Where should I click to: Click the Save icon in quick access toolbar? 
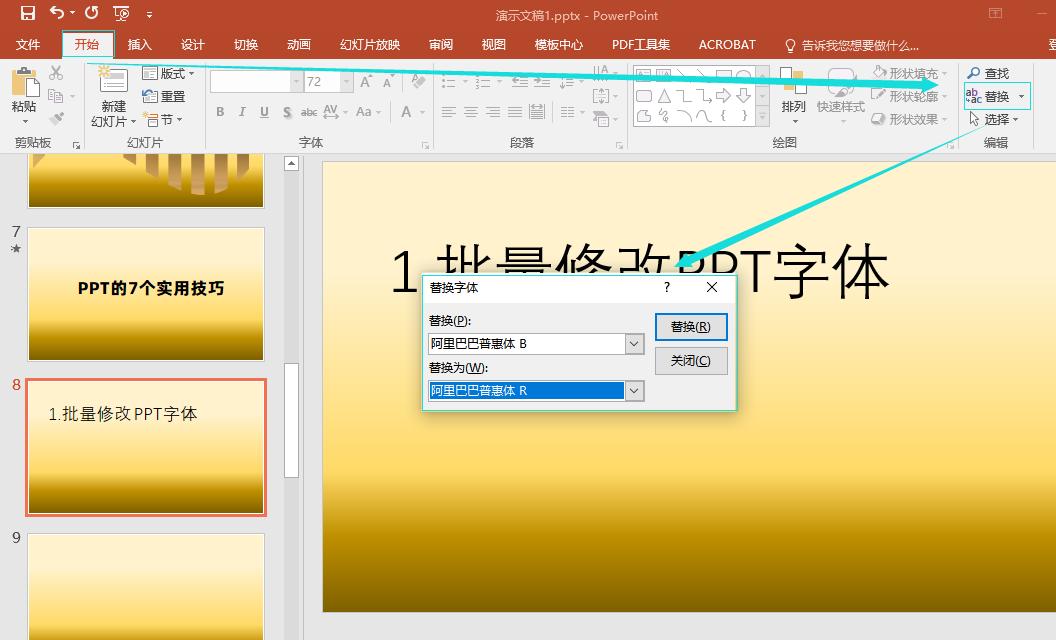(x=27, y=14)
